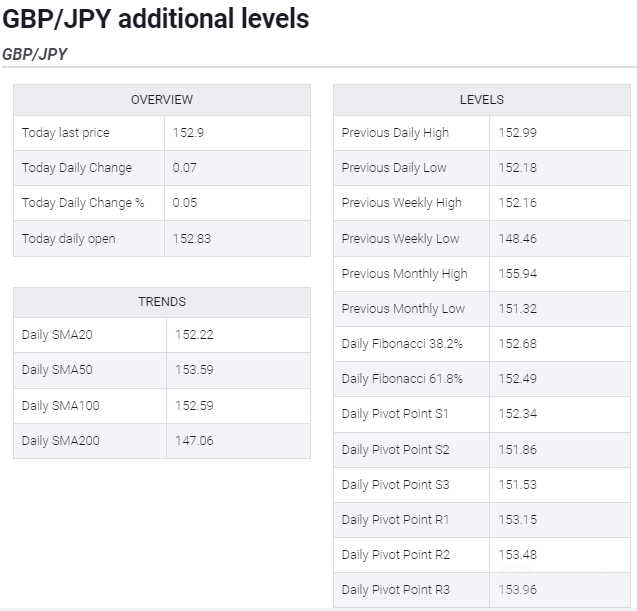Click the Daily Fibonacci 38.2% label

pos(402,344)
